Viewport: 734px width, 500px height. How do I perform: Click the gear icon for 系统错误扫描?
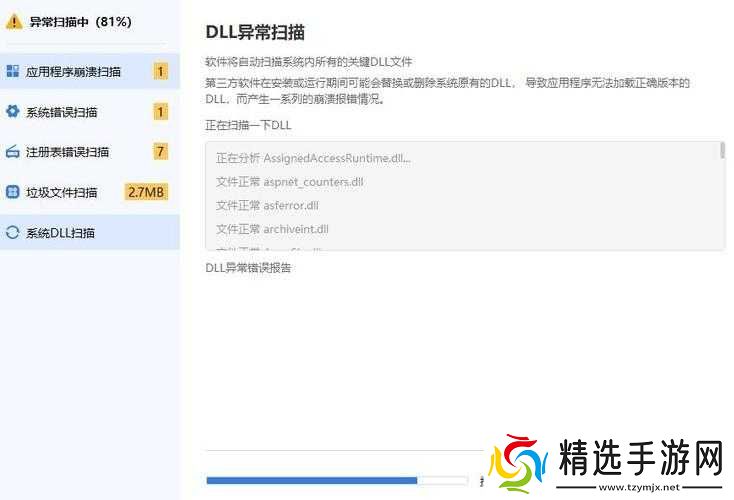(13, 111)
